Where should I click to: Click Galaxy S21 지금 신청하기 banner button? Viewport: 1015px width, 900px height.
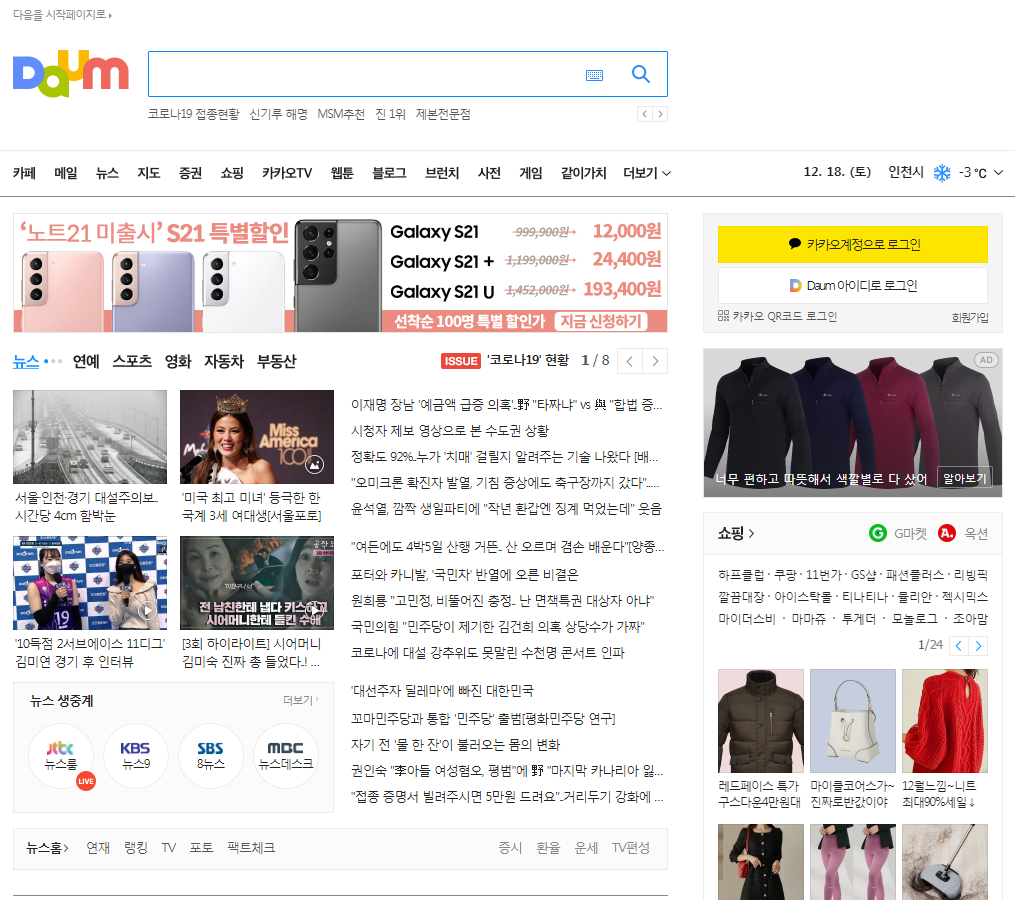[601, 321]
